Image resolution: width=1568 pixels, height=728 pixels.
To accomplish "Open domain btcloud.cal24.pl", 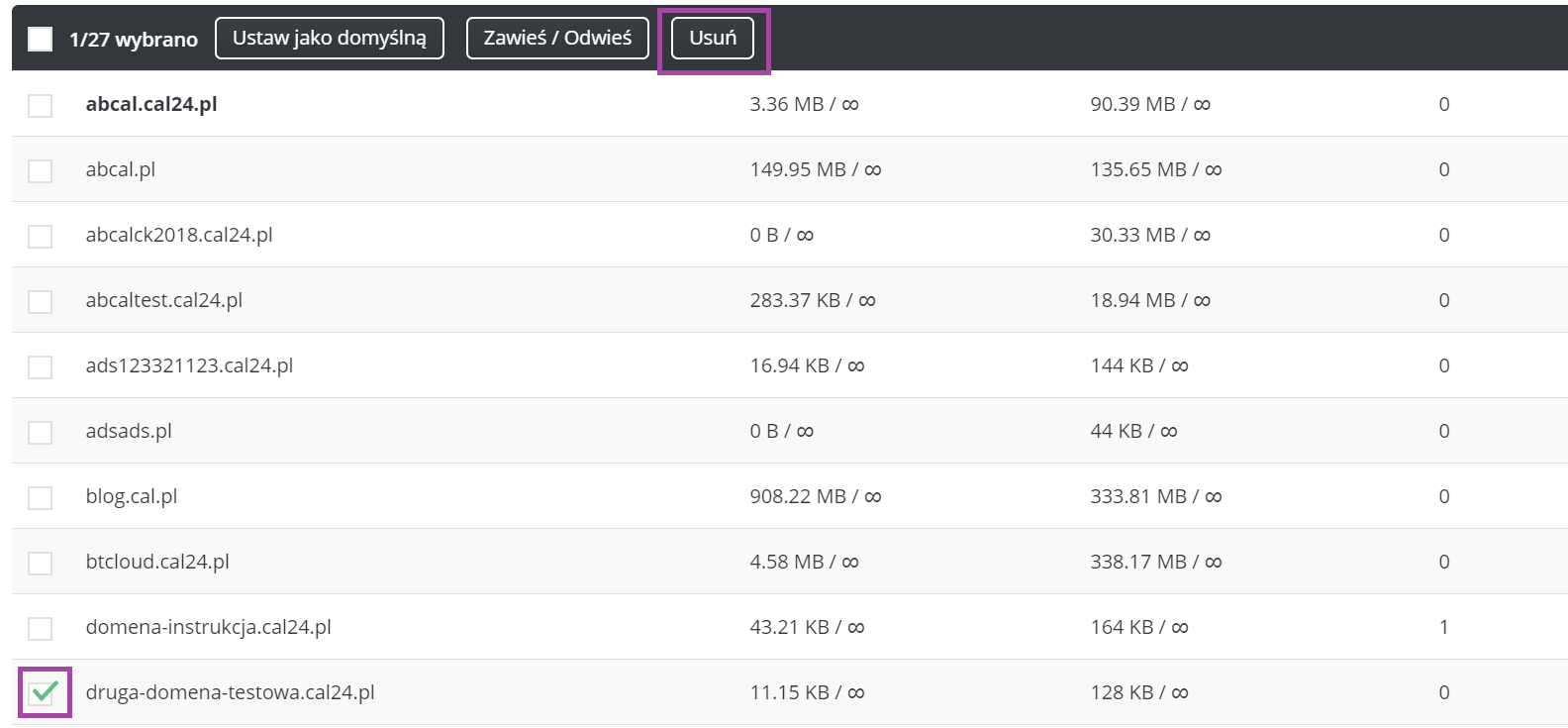I will (157, 562).
